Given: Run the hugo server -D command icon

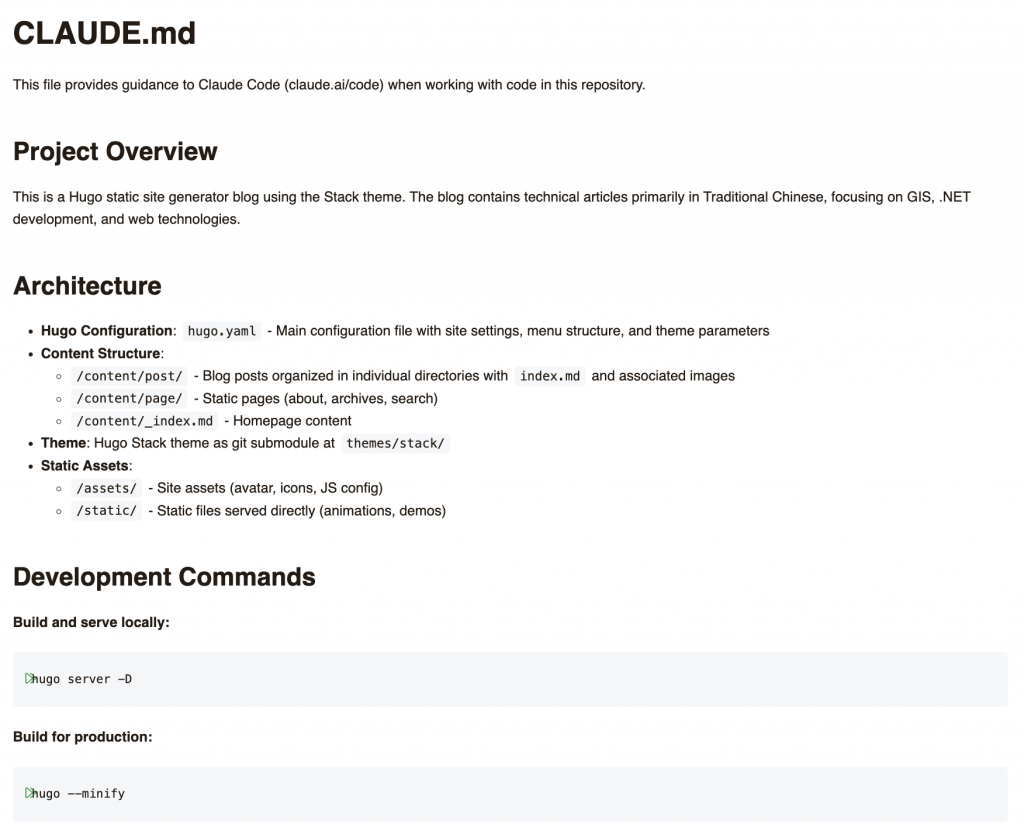Looking at the screenshot, I should point(29,678).
